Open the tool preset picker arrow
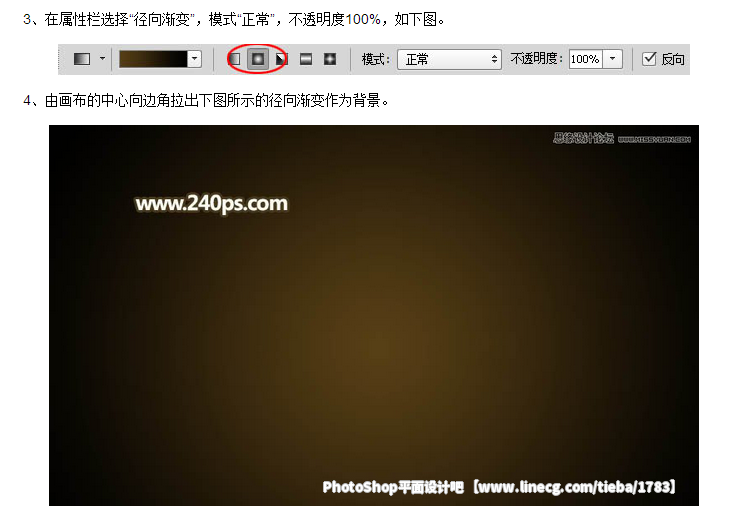 coord(102,59)
